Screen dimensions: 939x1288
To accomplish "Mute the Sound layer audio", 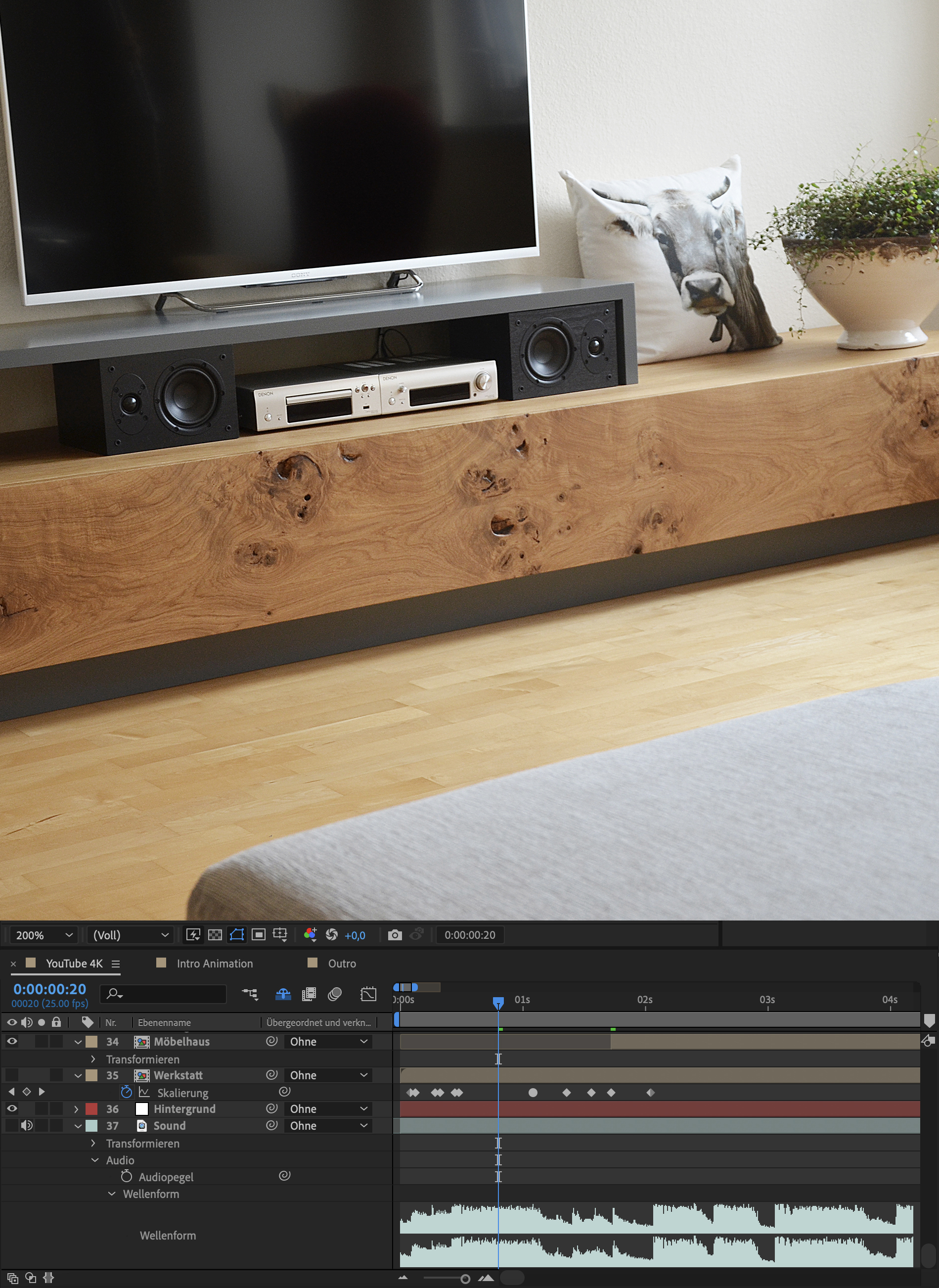I will click(27, 1125).
